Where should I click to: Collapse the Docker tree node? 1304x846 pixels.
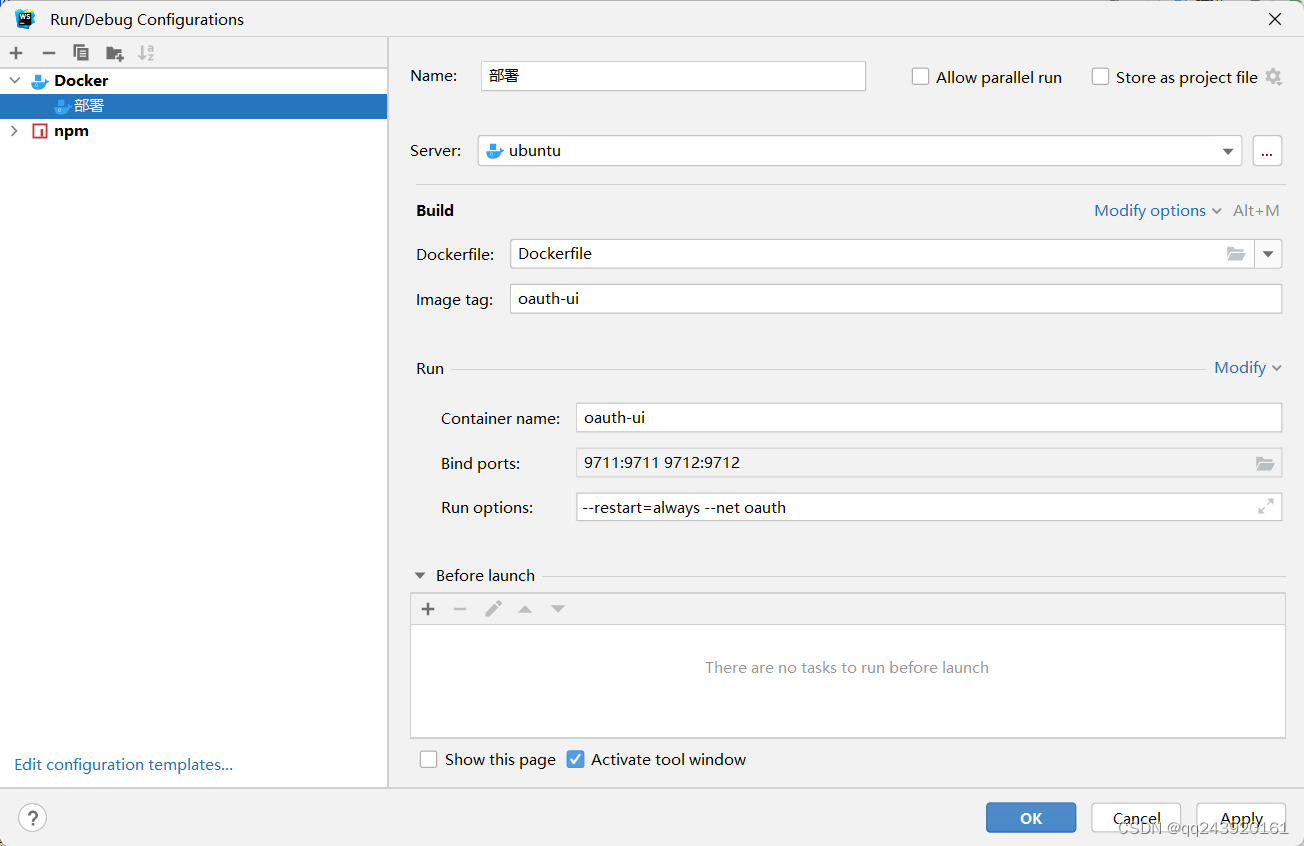(14, 80)
